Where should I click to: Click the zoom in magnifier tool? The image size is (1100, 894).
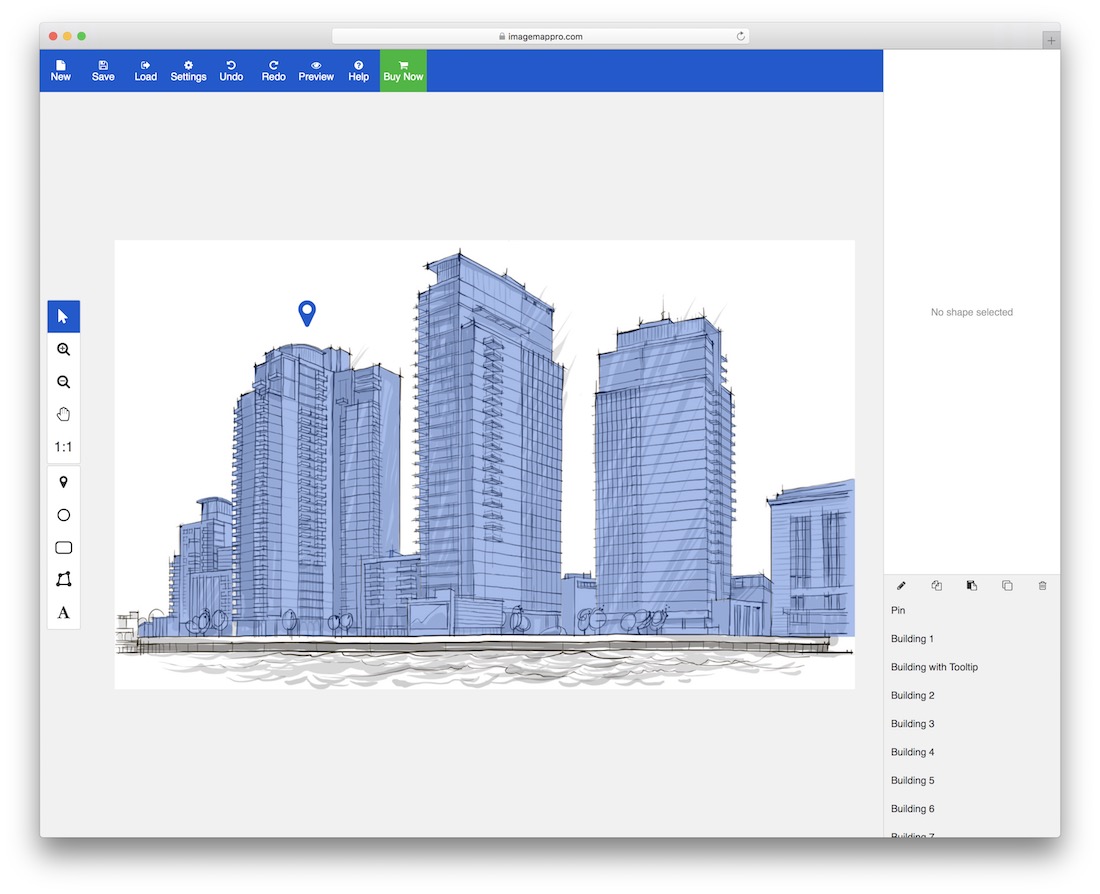63,350
